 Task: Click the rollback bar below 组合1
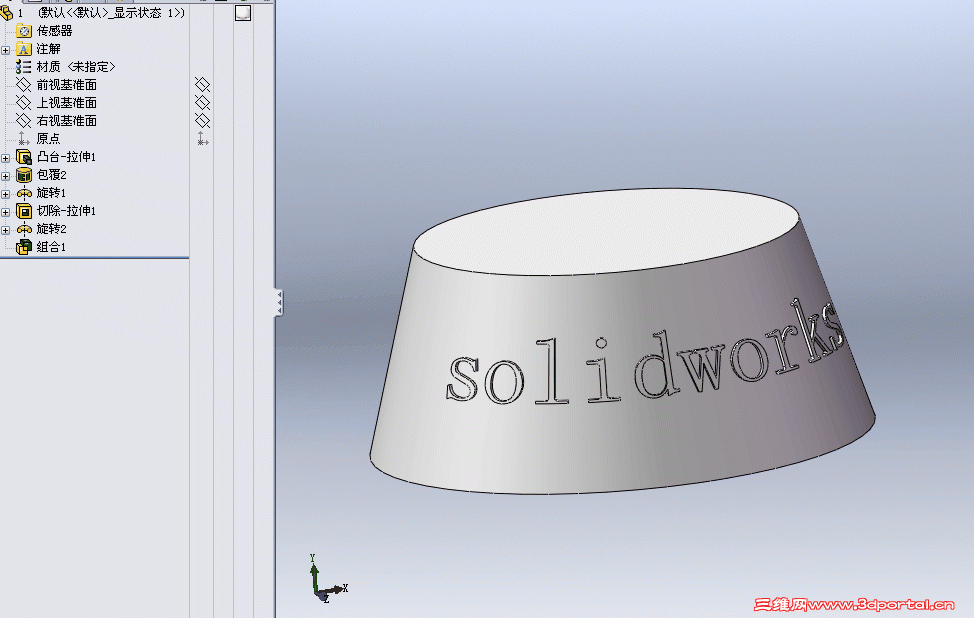[x=94, y=258]
